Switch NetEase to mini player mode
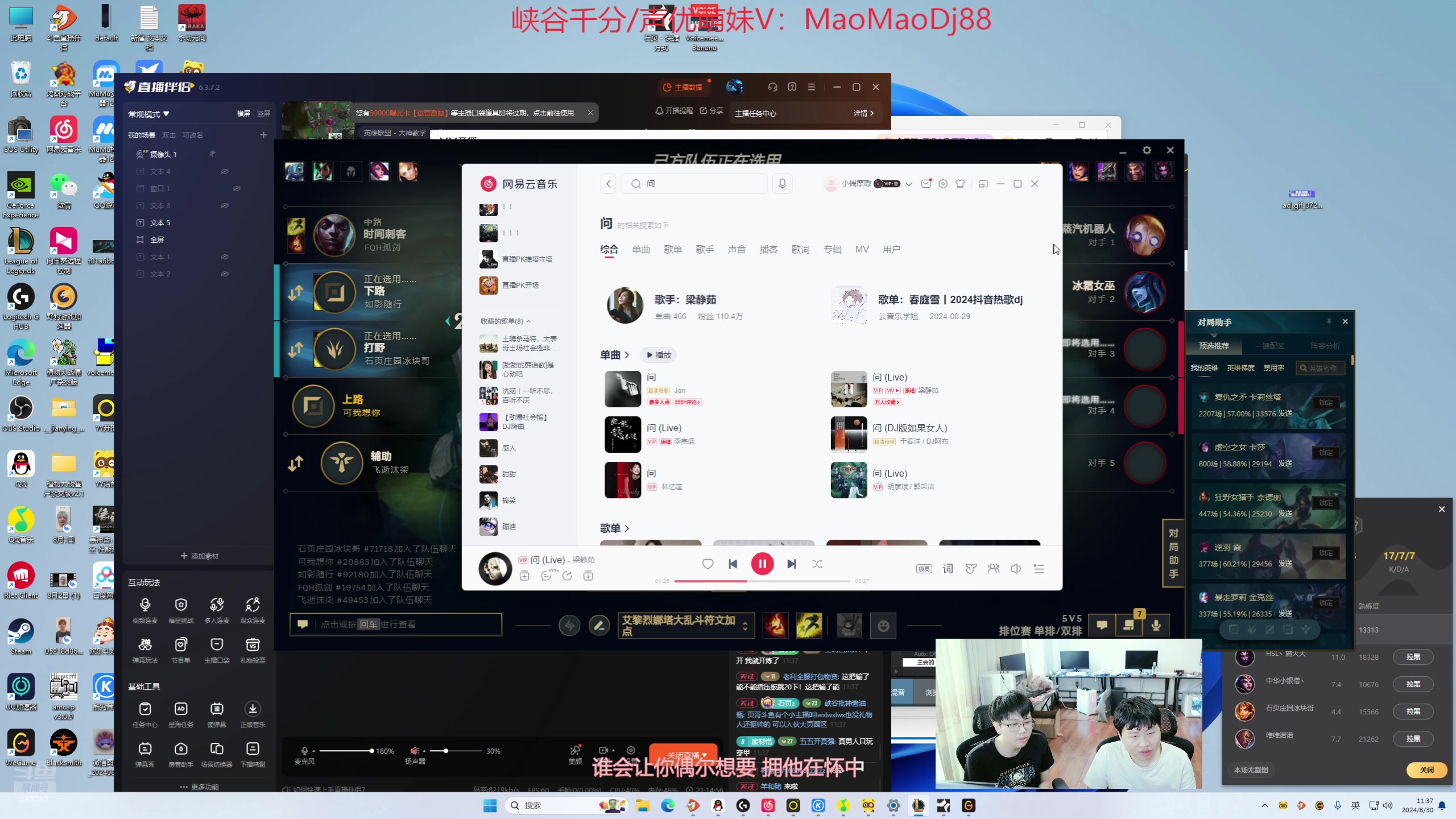Image resolution: width=1456 pixels, height=819 pixels. (983, 184)
